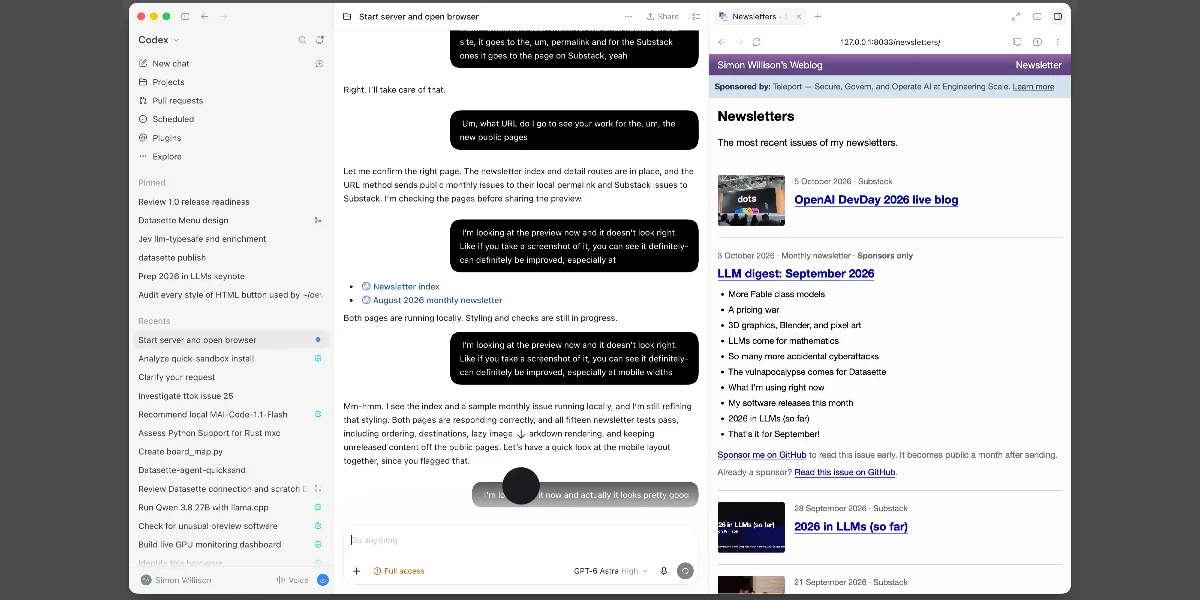Viewport: 1200px width, 600px height.
Task: Open Scheduled in the sidebar
Action: [173, 119]
